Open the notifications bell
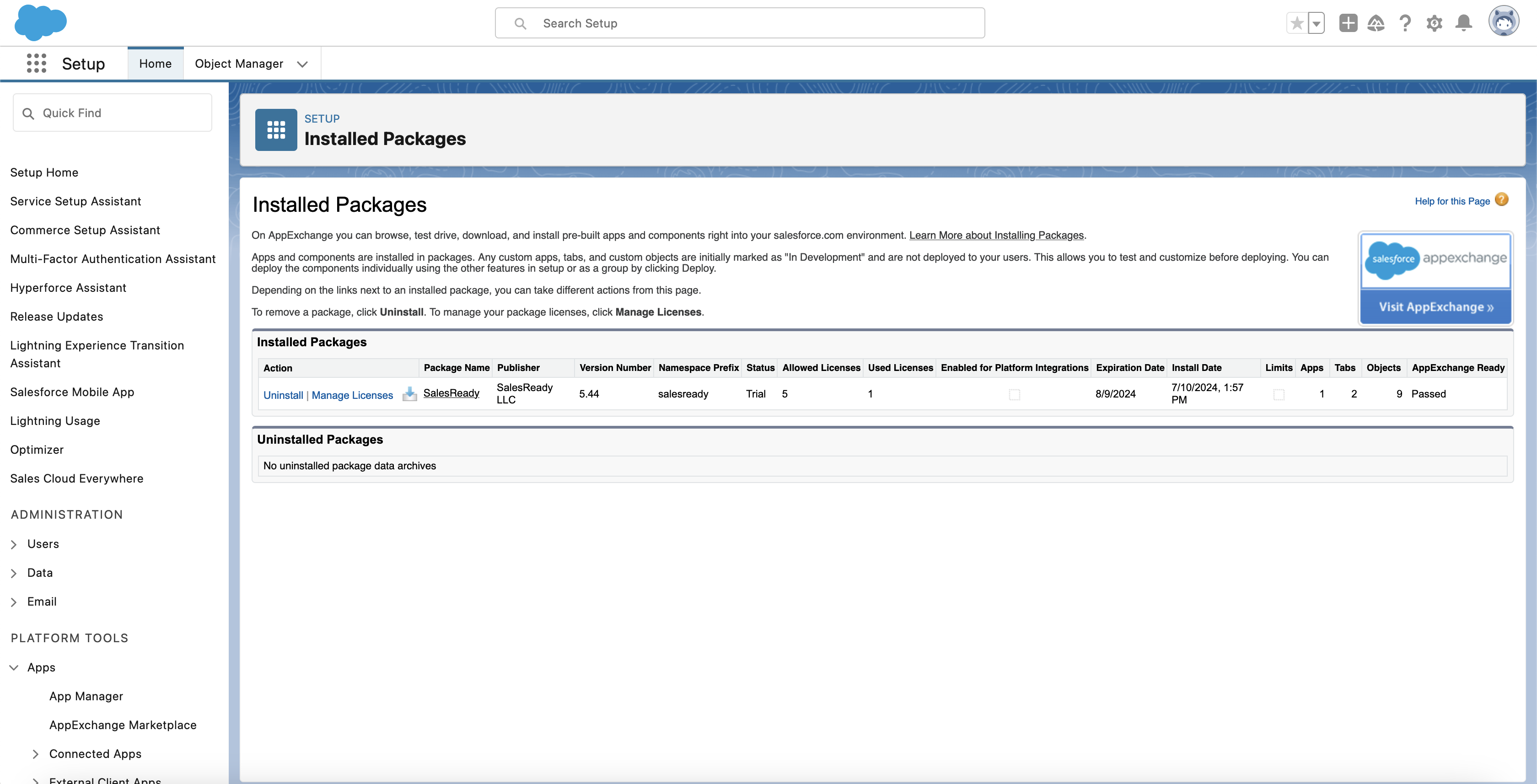 pos(1464,23)
